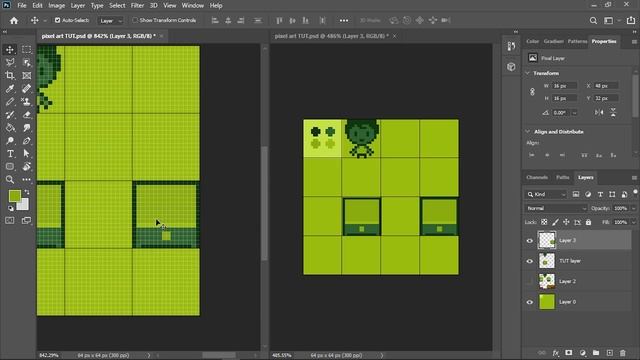The height and width of the screenshot is (360, 640).
Task: Open the Normal blend mode dropdown
Action: 556,208
